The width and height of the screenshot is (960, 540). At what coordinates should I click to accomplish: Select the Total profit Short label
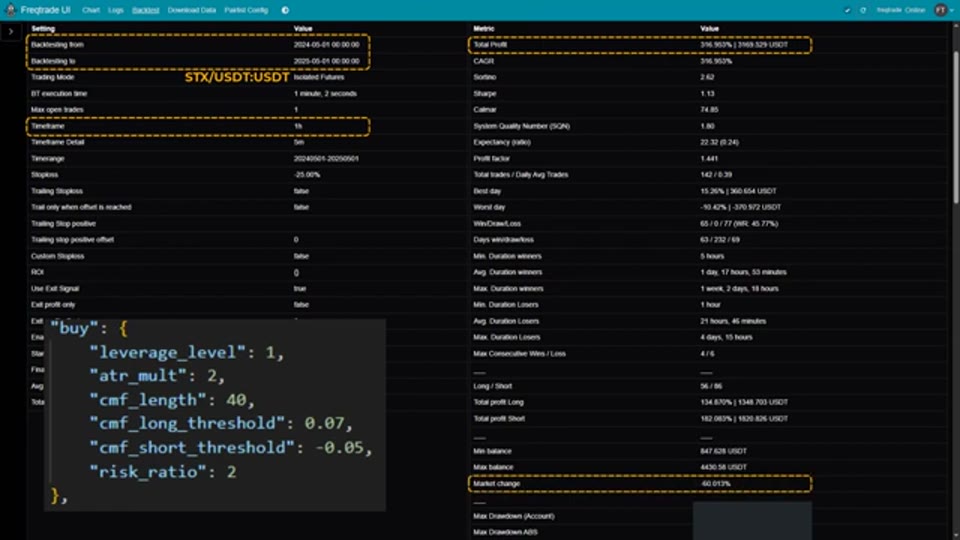pyautogui.click(x=499, y=418)
